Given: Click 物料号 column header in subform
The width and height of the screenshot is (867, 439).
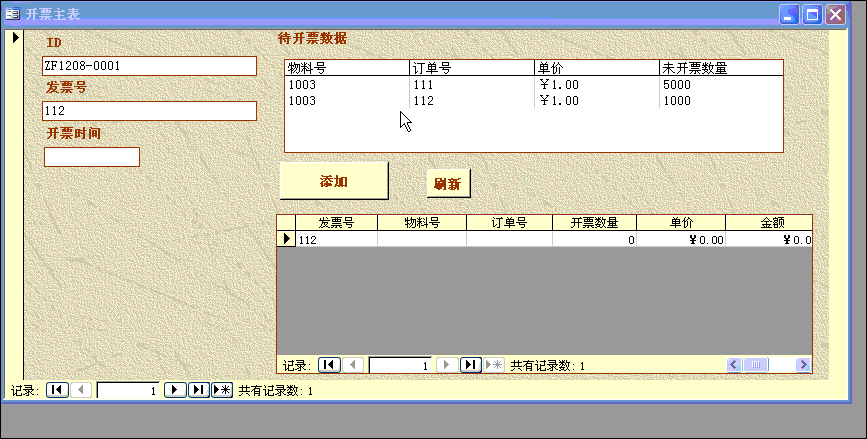Looking at the screenshot, I should [422, 223].
